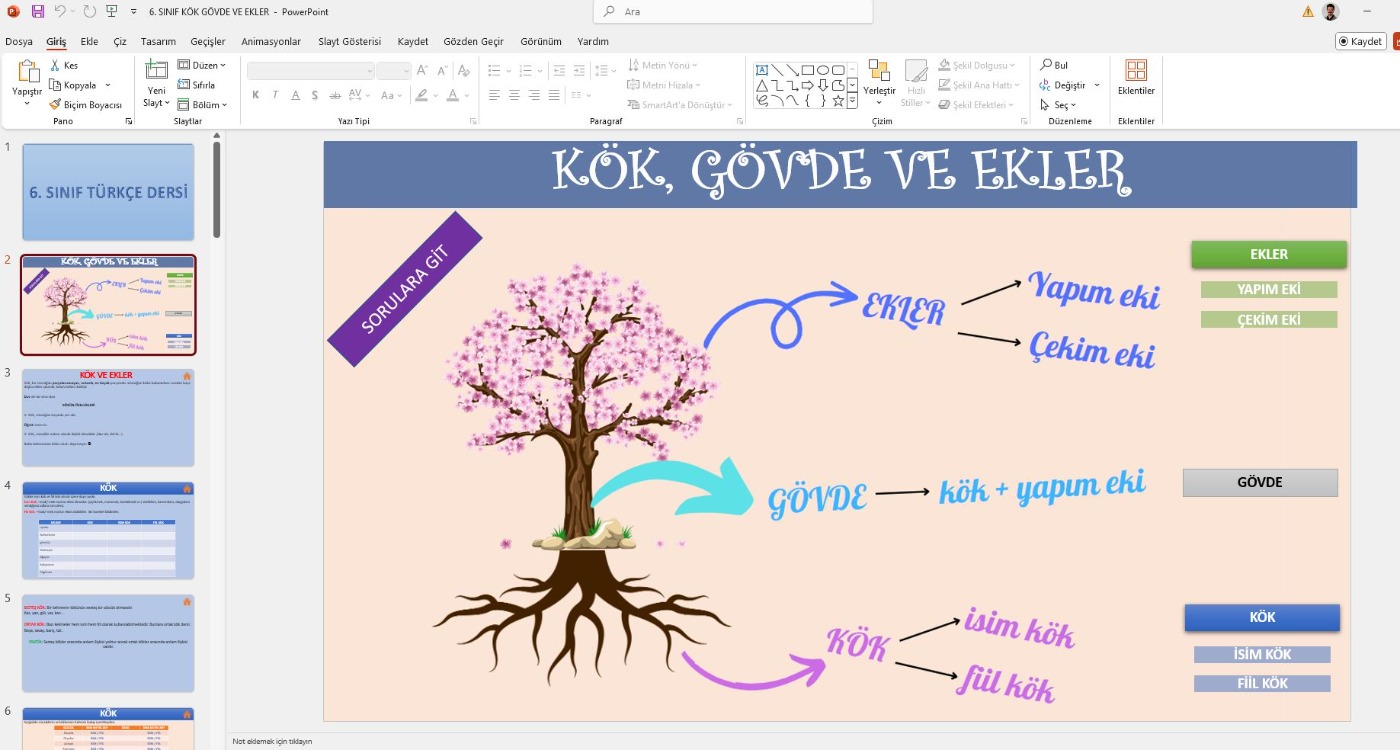1400x750 pixels.
Task: Undo the last action
Action: 60,11
